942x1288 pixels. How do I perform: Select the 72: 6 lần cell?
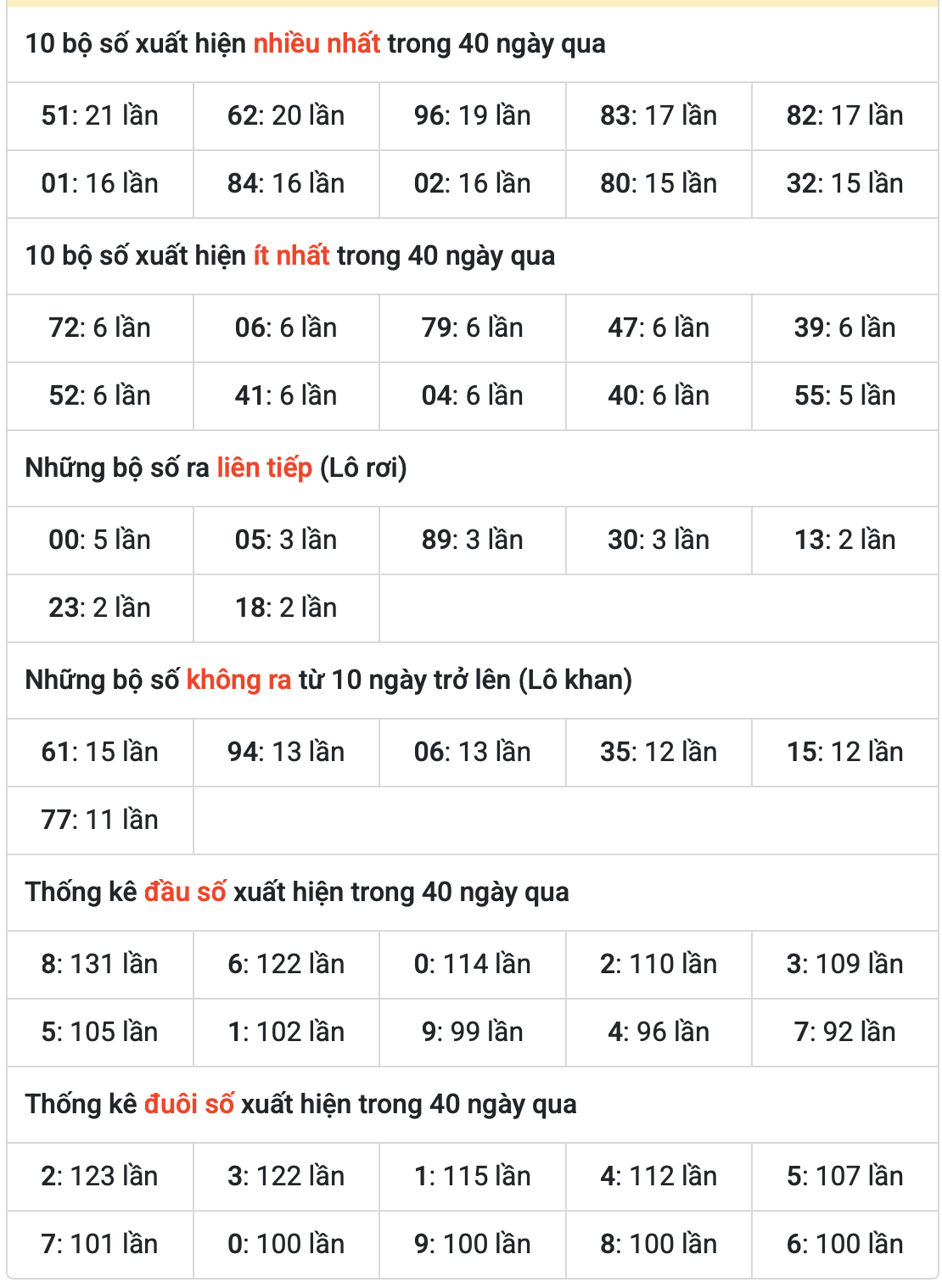pos(100,328)
